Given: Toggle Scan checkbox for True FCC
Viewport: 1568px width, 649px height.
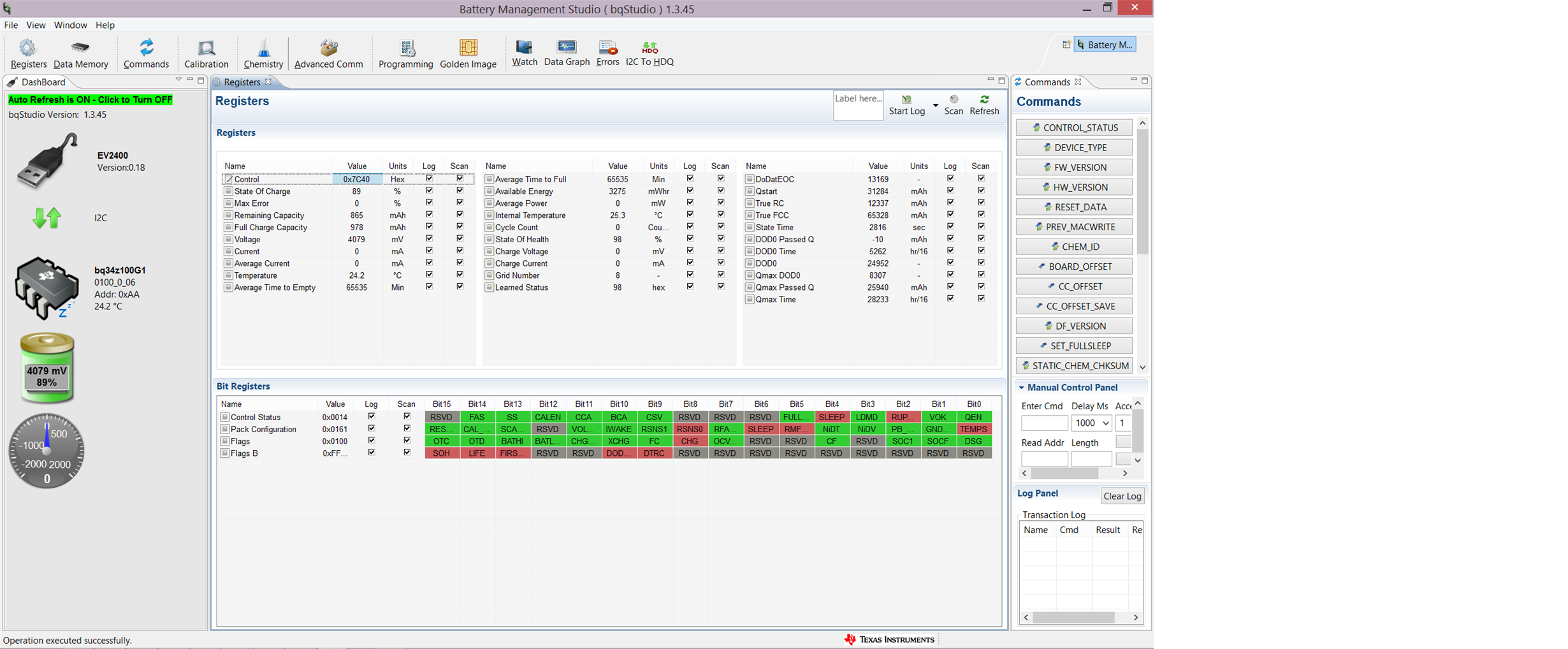Looking at the screenshot, I should click(x=981, y=214).
